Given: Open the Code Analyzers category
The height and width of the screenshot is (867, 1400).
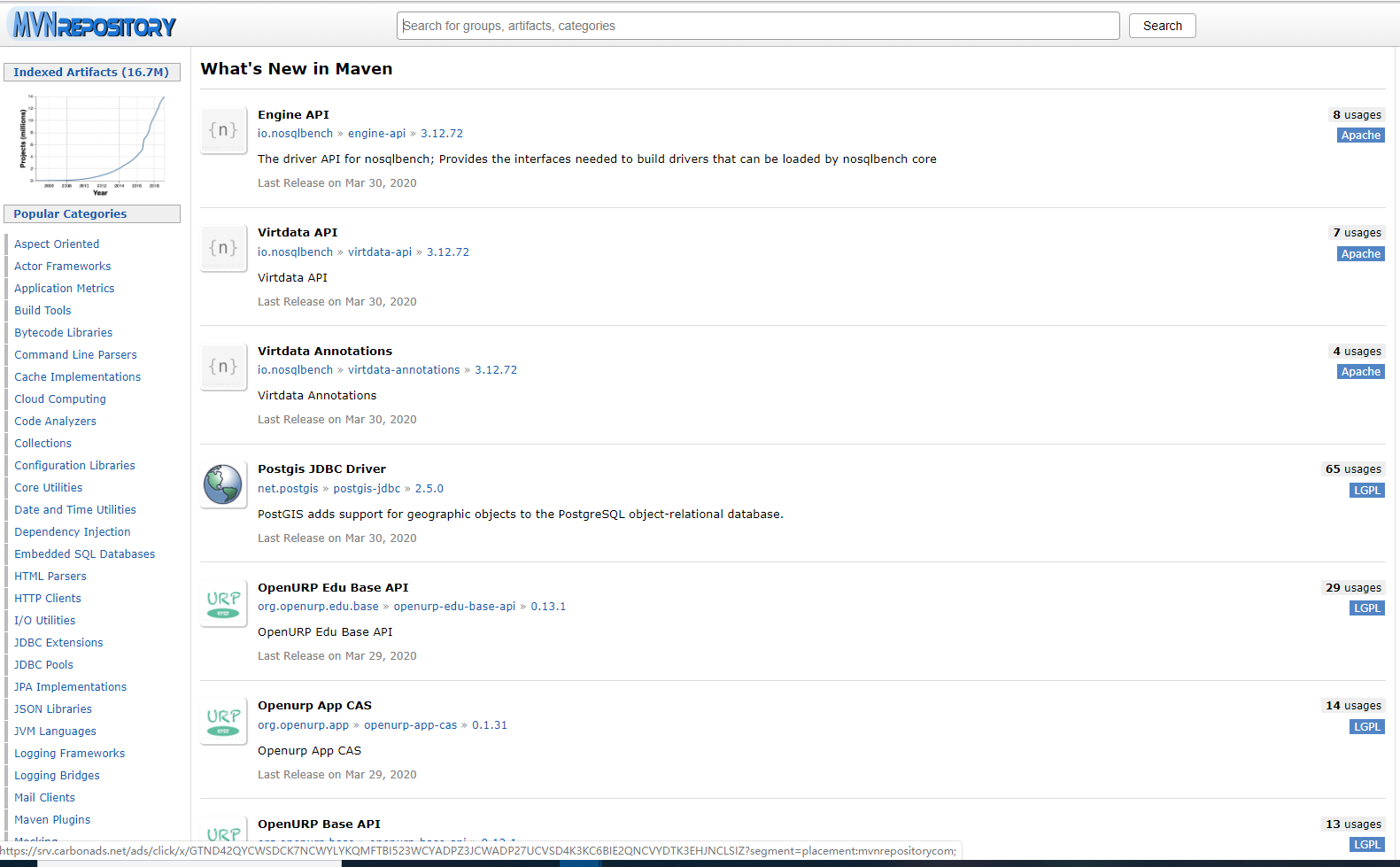Looking at the screenshot, I should [55, 422].
